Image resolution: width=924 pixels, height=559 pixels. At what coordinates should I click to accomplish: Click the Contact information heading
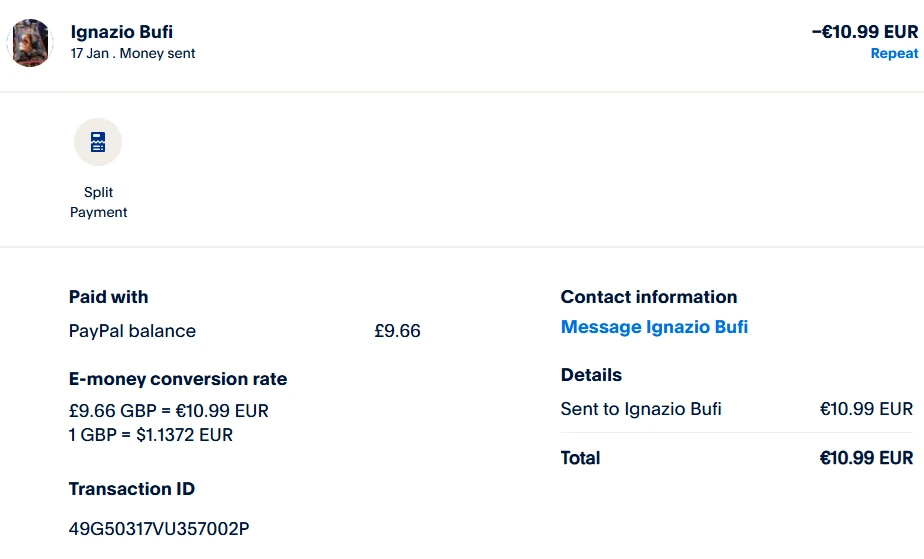coord(649,297)
